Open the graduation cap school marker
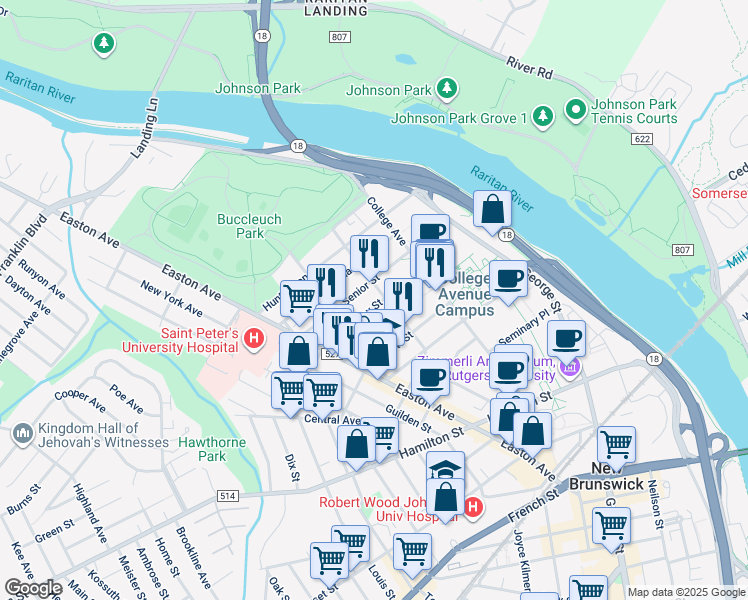 coord(445,466)
